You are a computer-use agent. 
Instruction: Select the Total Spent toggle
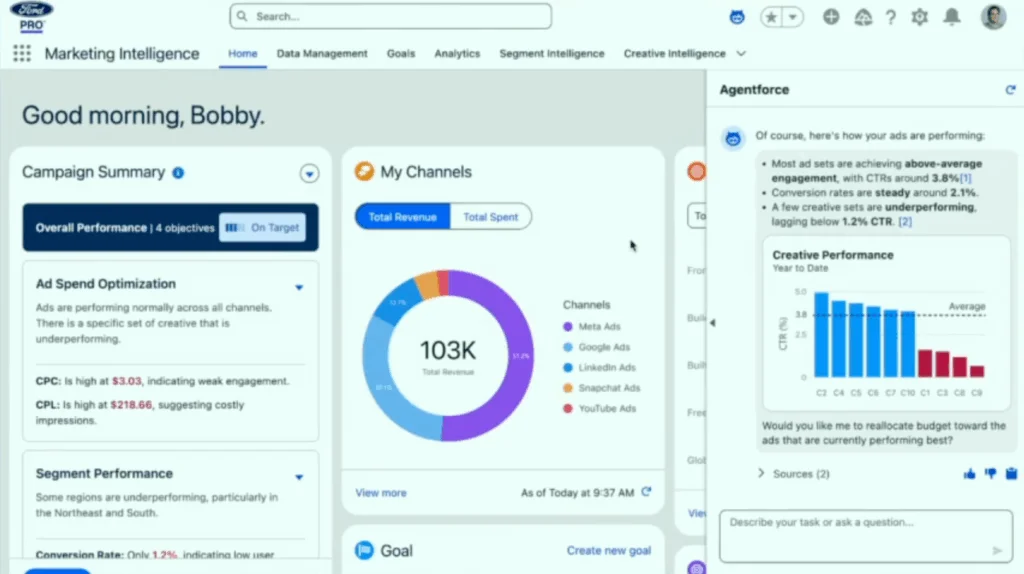(x=490, y=217)
